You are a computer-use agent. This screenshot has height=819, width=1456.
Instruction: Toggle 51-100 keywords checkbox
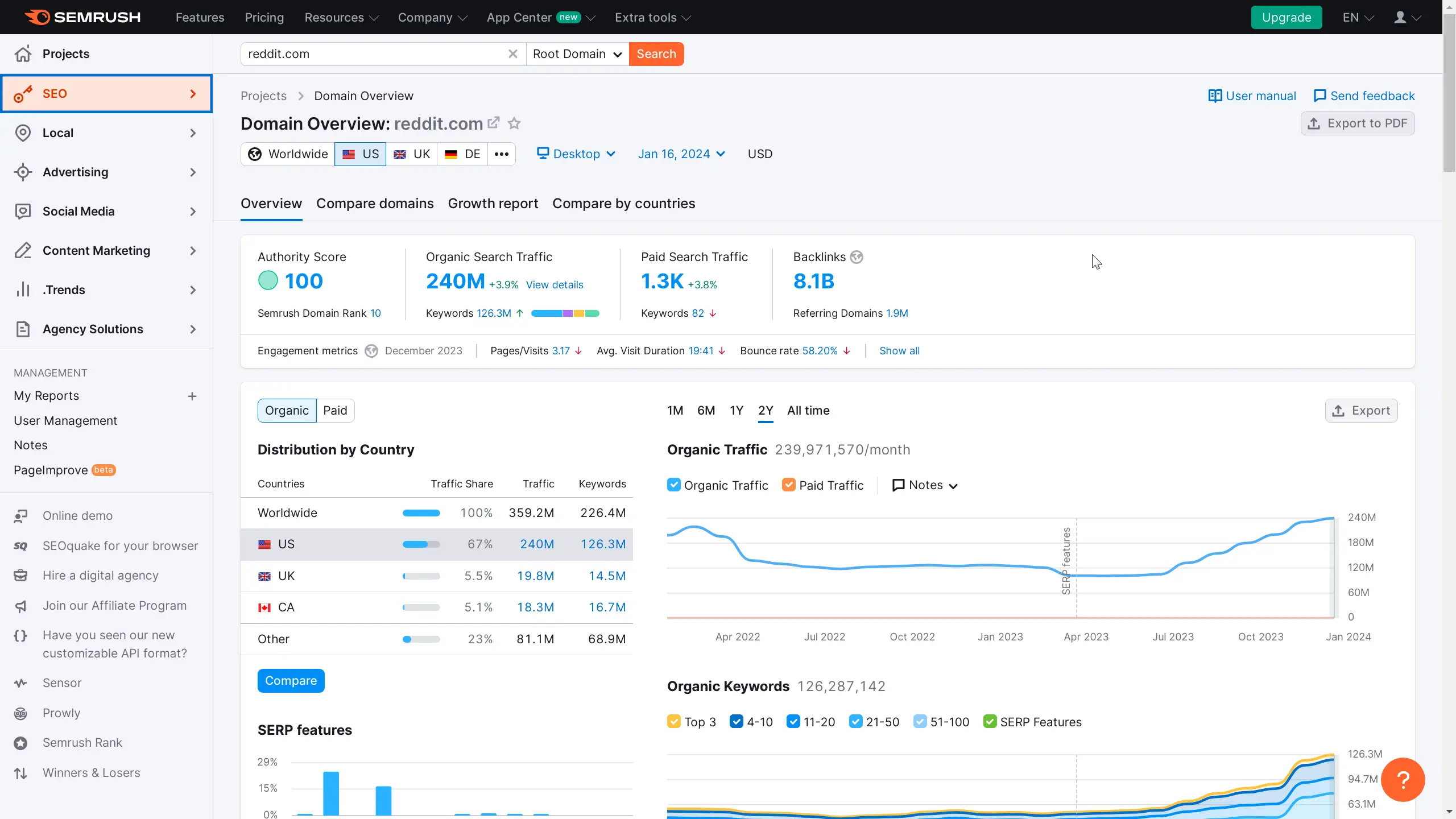point(920,721)
